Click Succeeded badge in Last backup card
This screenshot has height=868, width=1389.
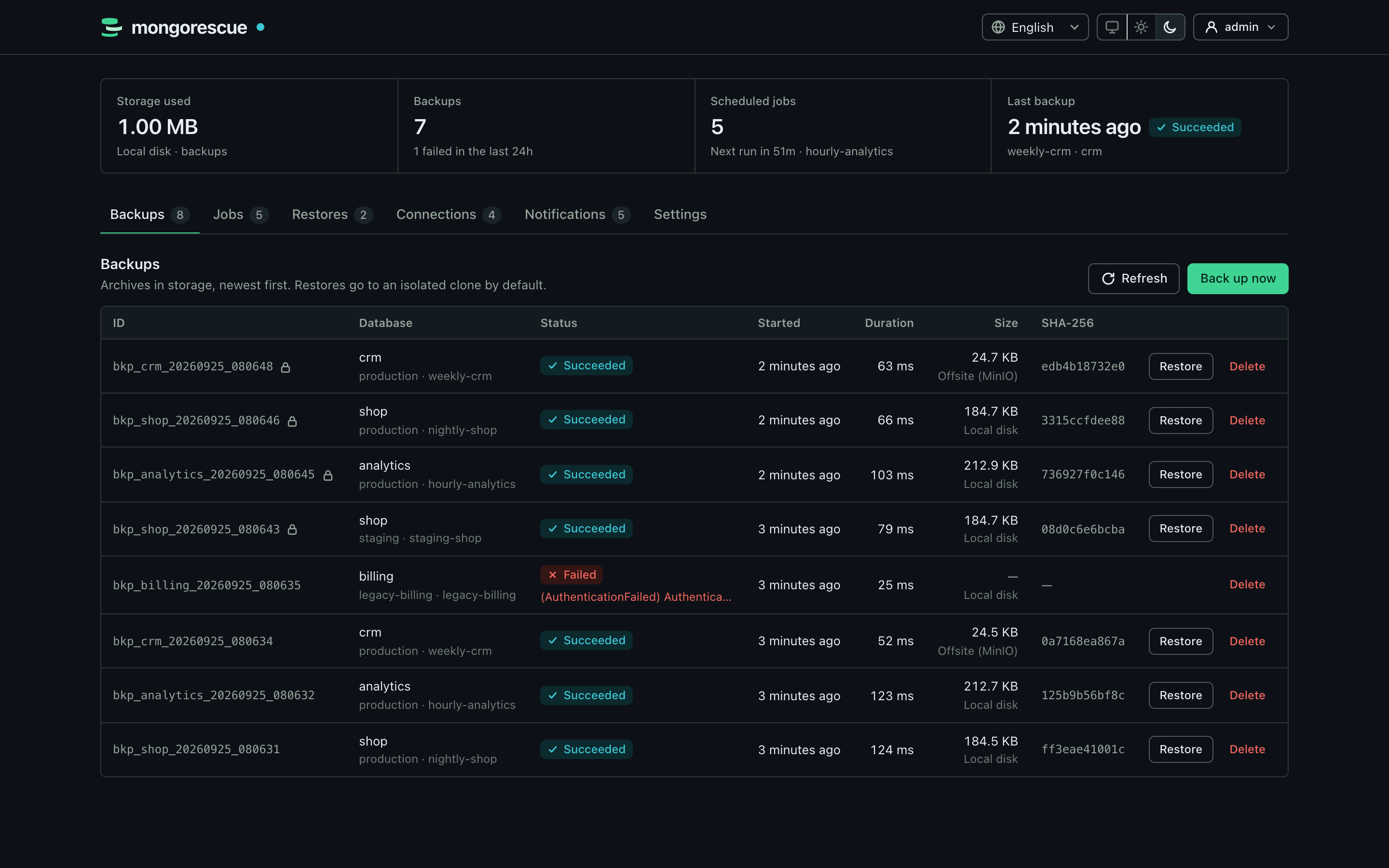coord(1195,127)
